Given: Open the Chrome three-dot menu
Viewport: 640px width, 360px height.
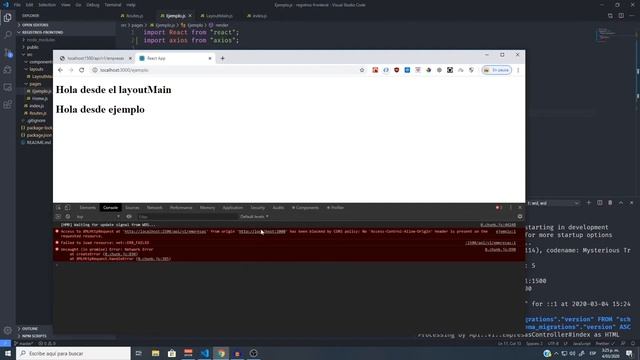Looking at the screenshot, I should [518, 70].
